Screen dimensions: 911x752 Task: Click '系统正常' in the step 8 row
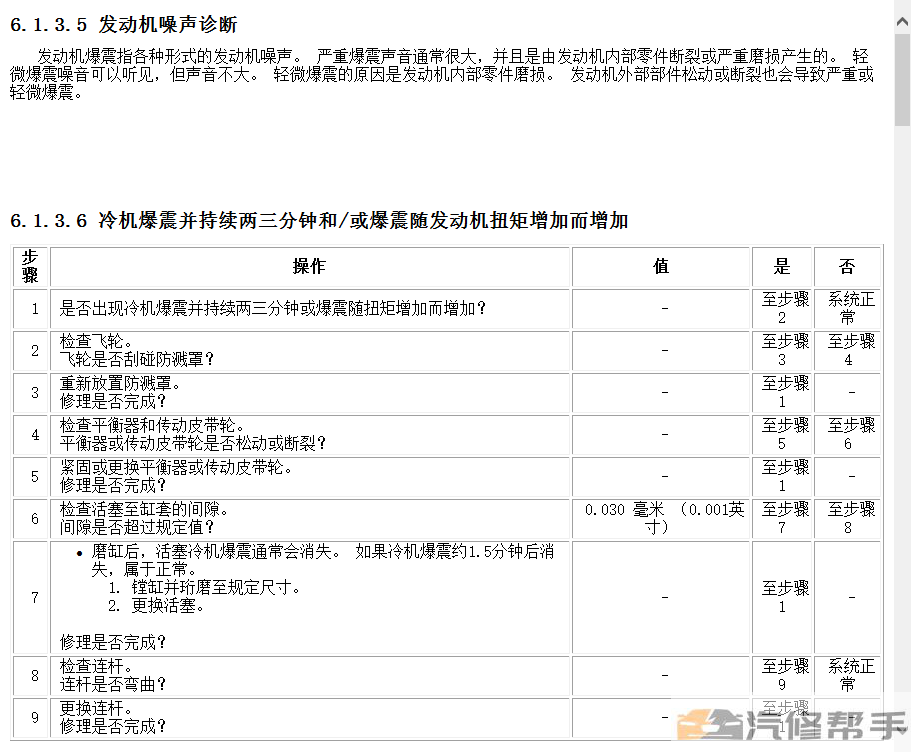pos(851,675)
